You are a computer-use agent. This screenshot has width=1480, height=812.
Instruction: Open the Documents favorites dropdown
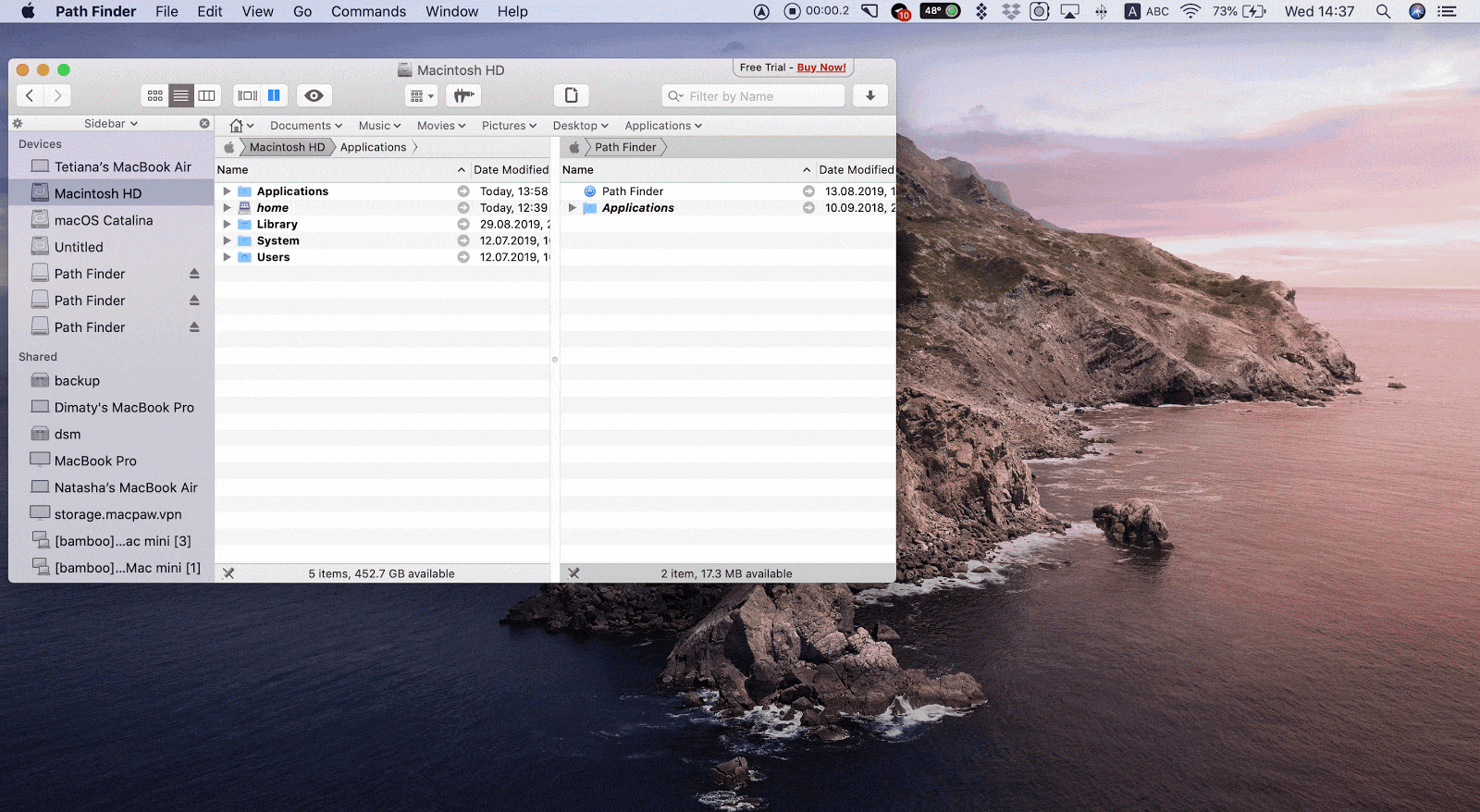tap(306, 126)
